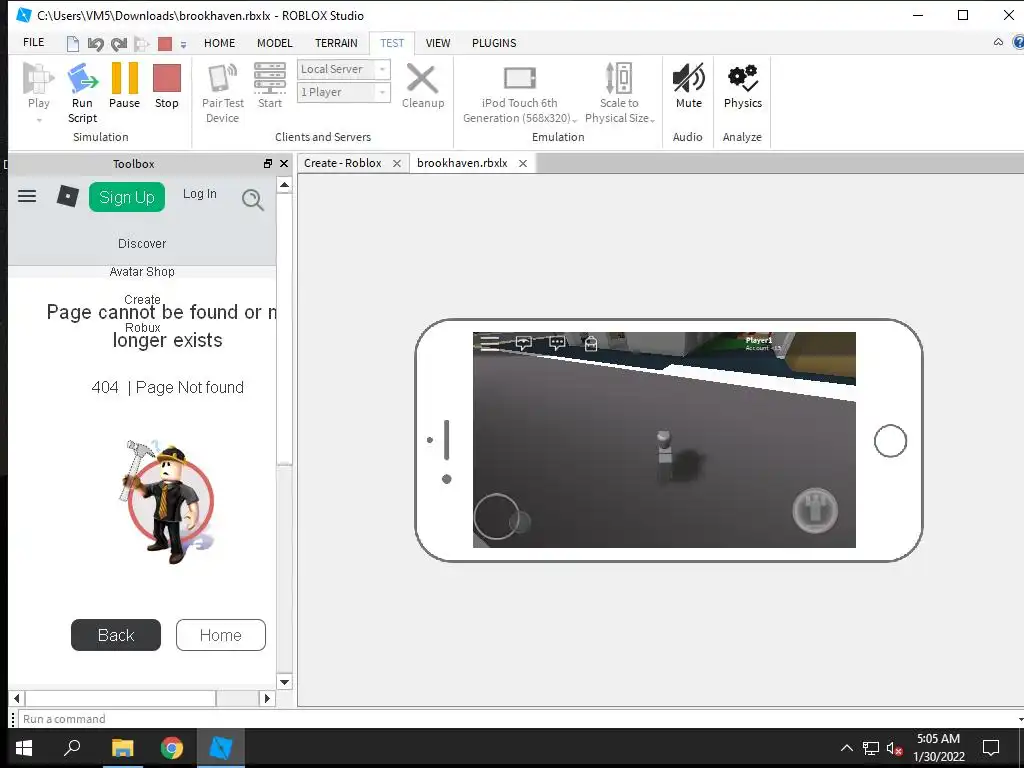
Task: Click the Toolbox scroll down arrow
Action: pos(284,682)
